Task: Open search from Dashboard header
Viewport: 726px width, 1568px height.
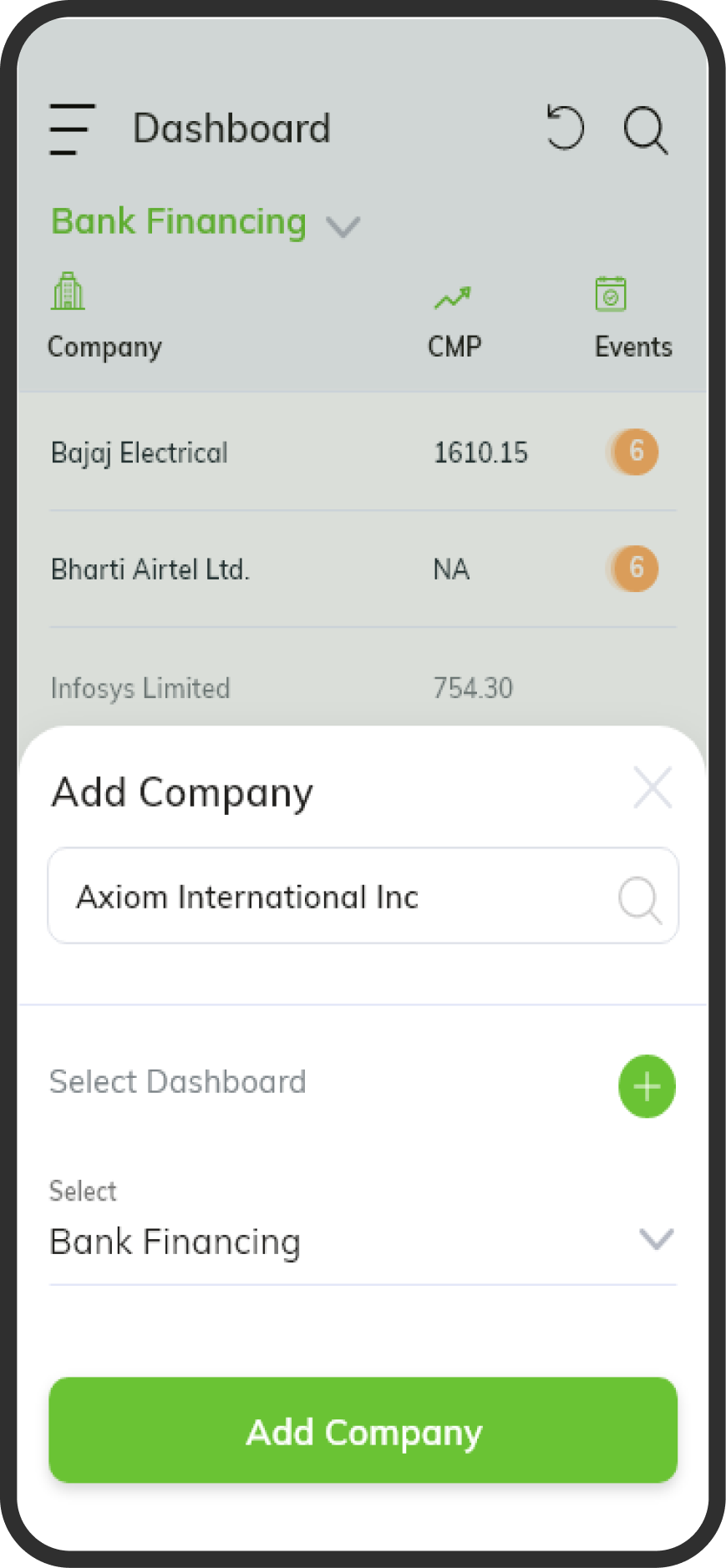Action: tap(646, 130)
